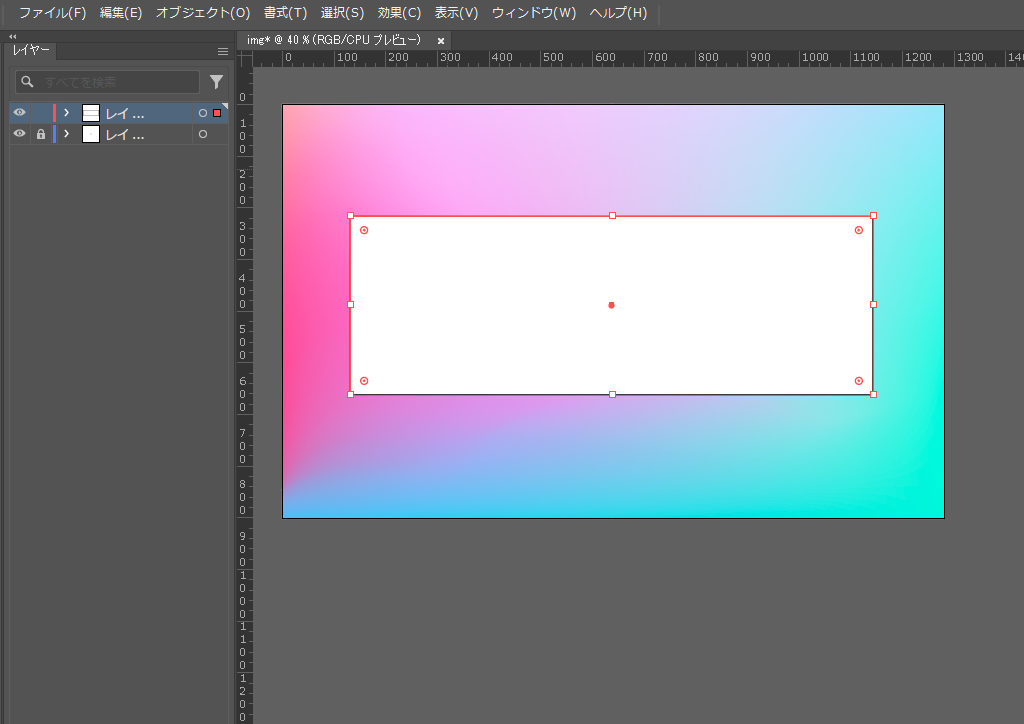Click the red selection indicator square on top layer

click(x=217, y=113)
